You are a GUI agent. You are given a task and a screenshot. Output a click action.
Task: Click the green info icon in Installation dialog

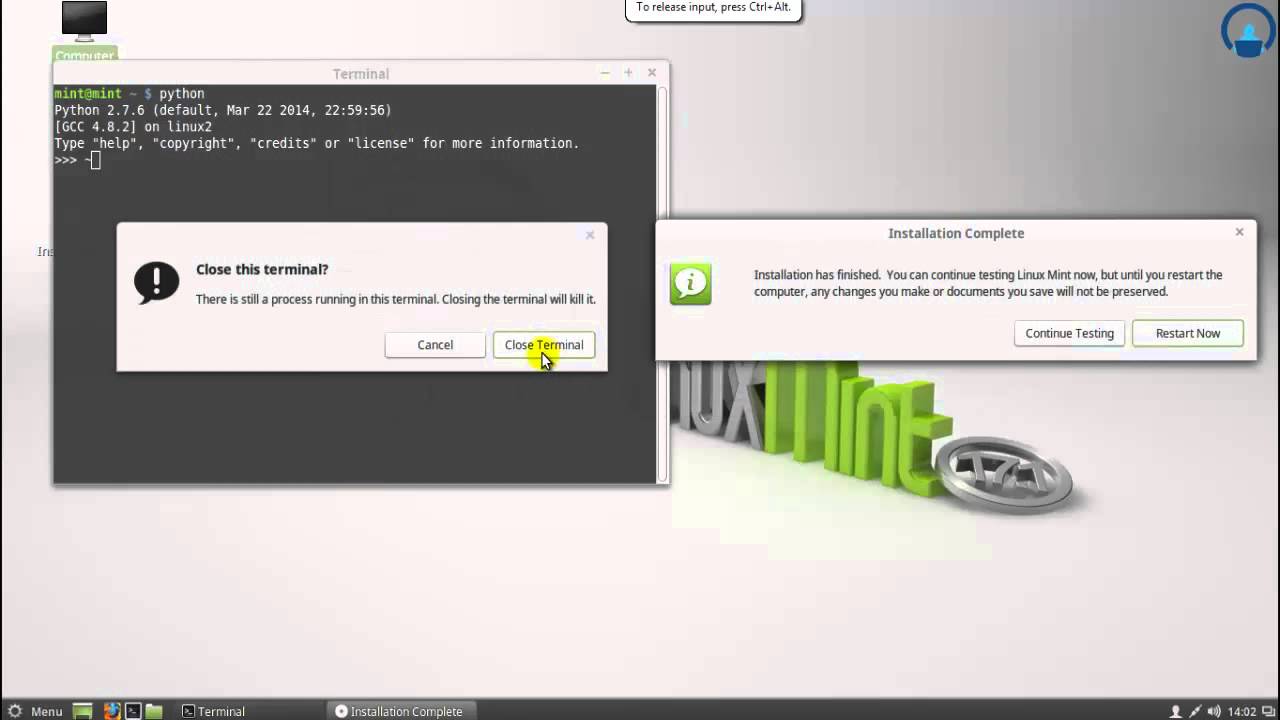tap(691, 284)
